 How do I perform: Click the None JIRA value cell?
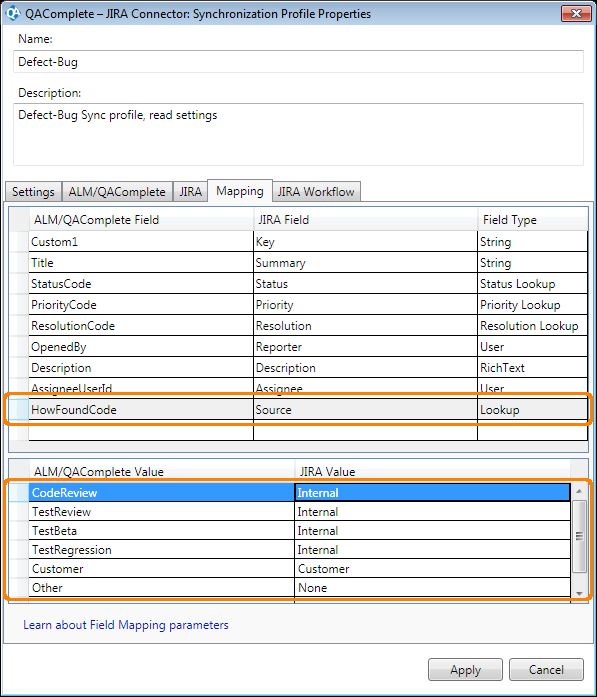click(x=433, y=588)
